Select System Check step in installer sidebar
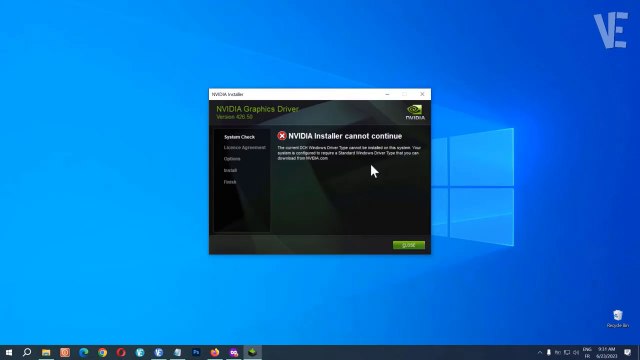Image resolution: width=640 pixels, height=360 pixels. pos(239,137)
